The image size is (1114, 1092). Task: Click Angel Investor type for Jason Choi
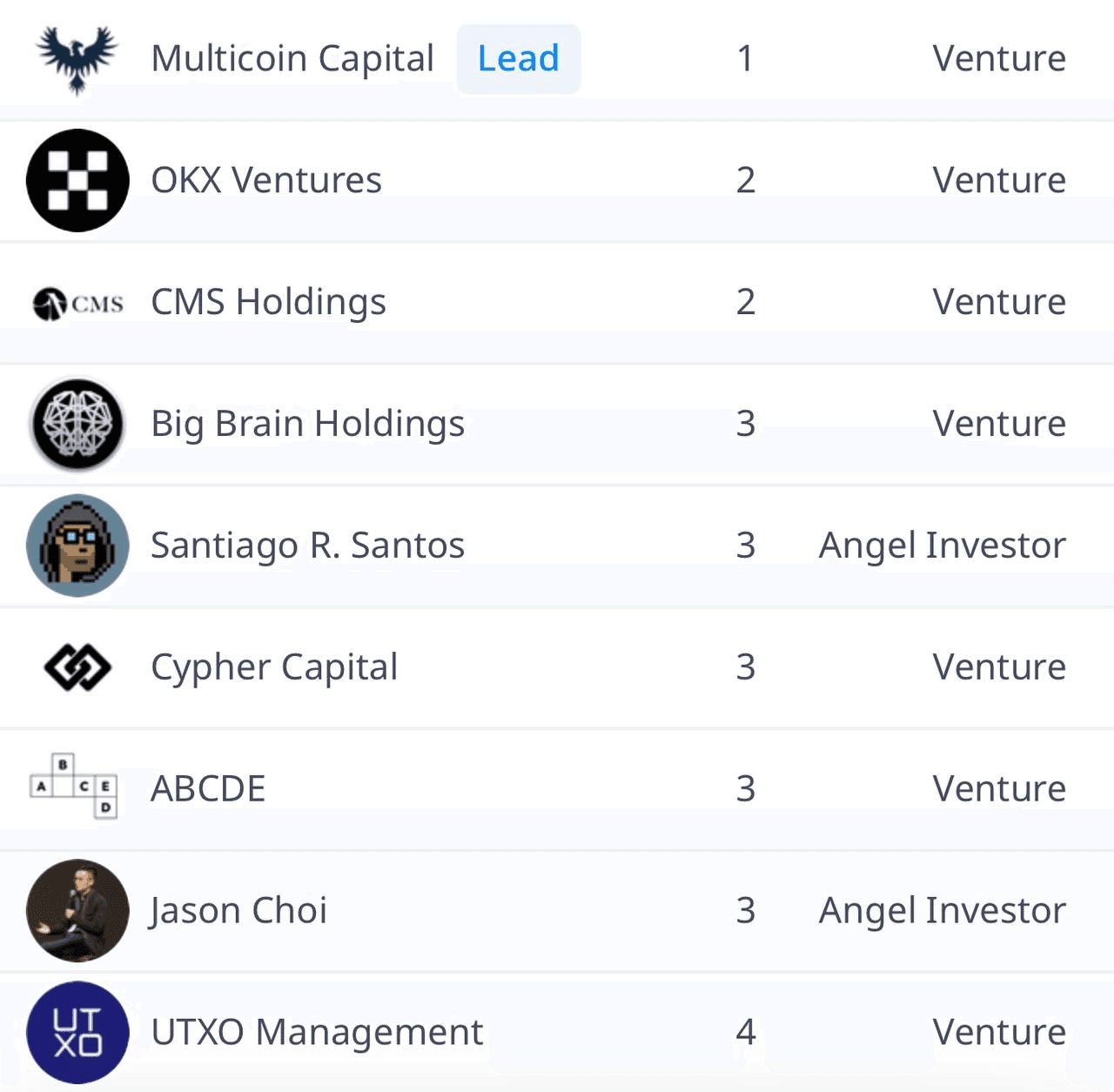943,911
